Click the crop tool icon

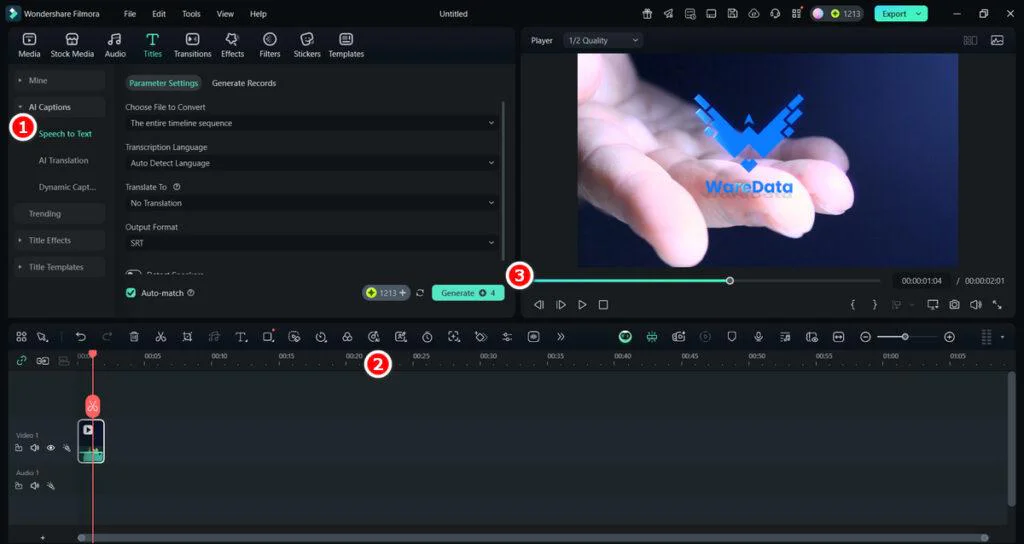[187, 337]
